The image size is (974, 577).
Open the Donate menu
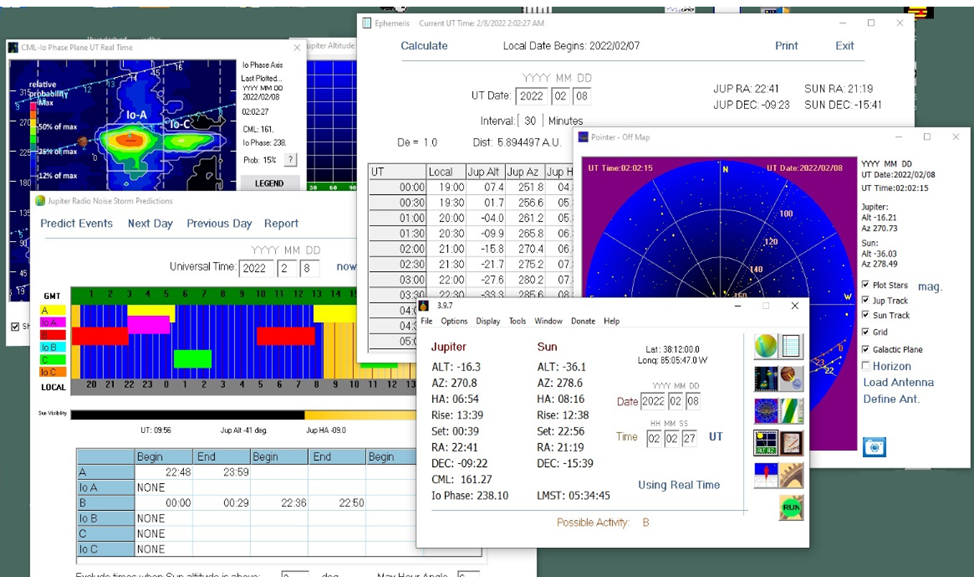[x=583, y=321]
